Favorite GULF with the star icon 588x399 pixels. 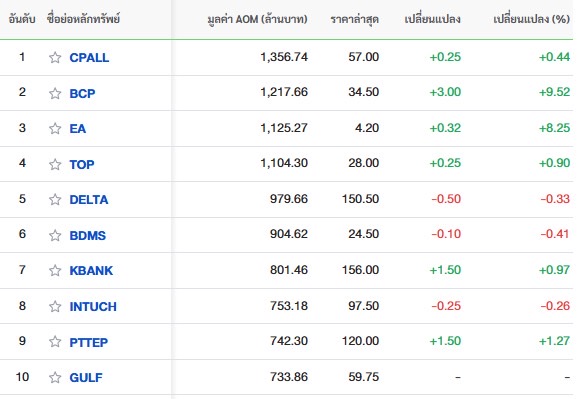pos(55,377)
